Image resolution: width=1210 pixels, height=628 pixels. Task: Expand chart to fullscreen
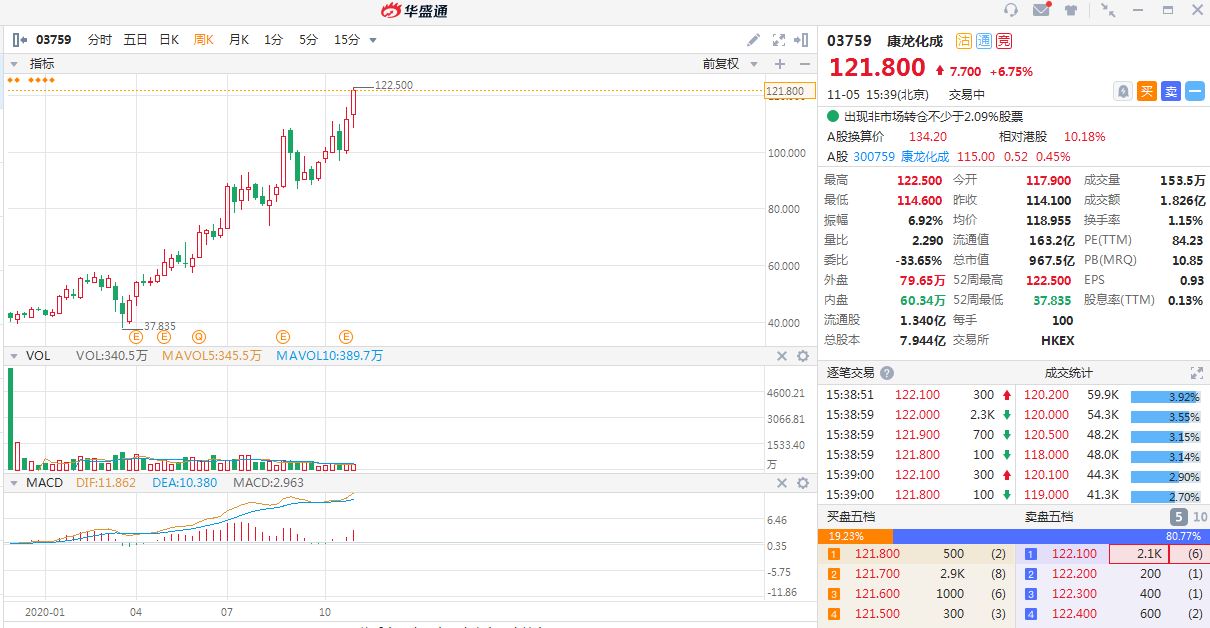click(779, 40)
